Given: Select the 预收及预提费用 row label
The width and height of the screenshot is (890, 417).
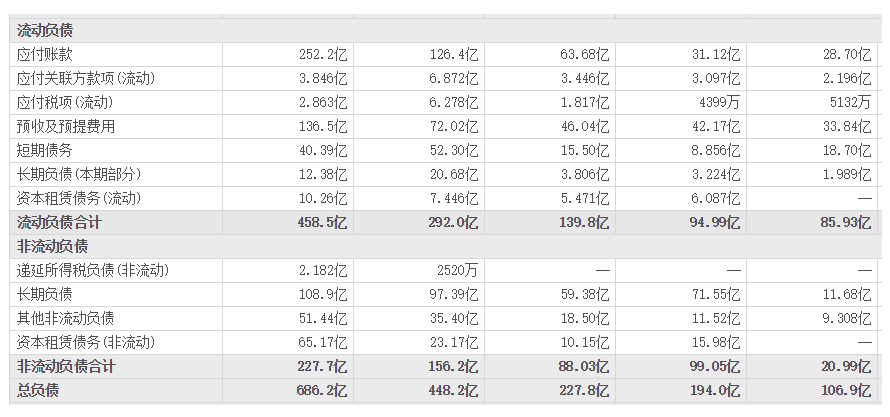Looking at the screenshot, I should click(66, 126).
